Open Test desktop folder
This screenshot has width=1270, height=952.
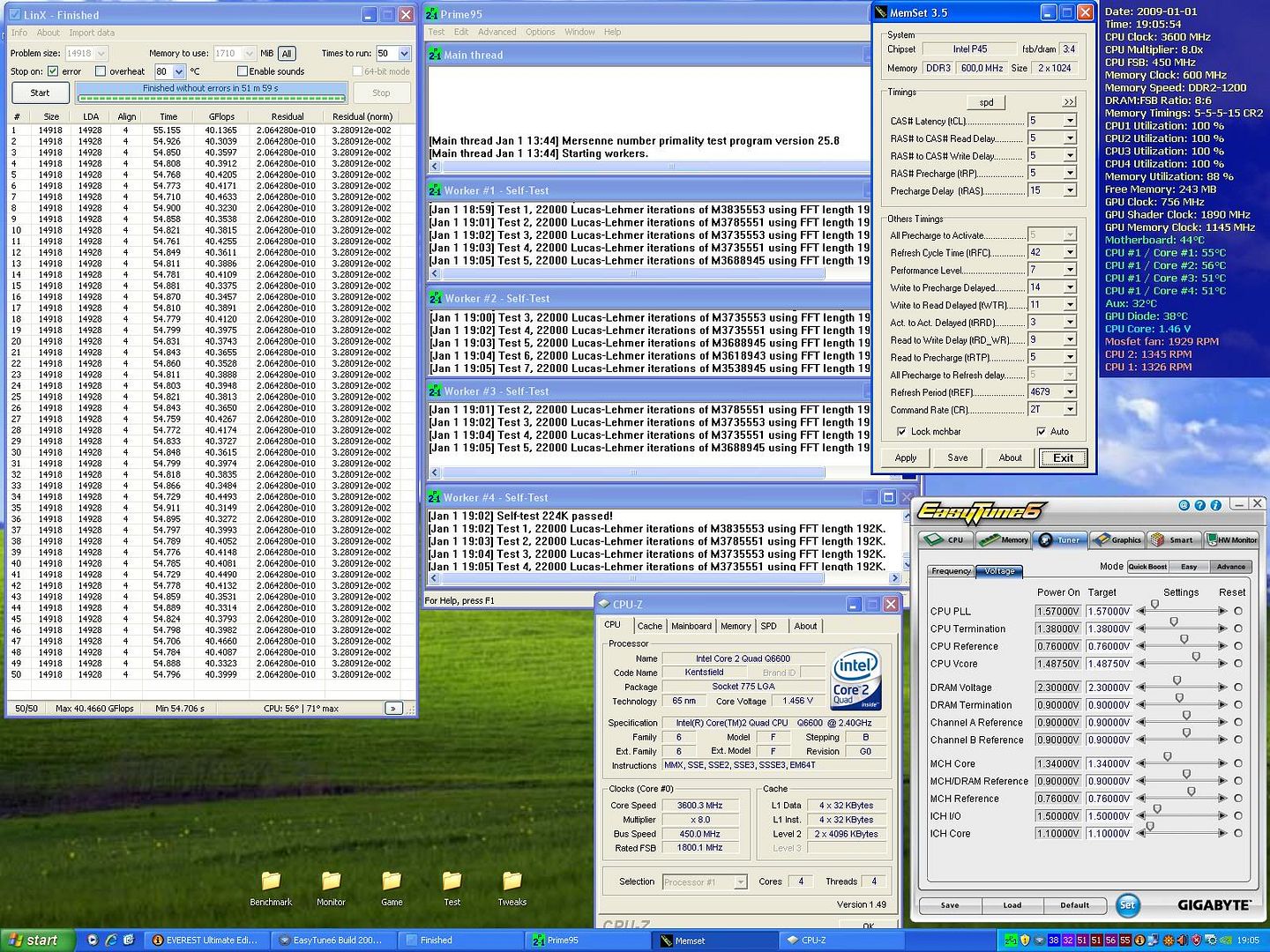click(452, 889)
